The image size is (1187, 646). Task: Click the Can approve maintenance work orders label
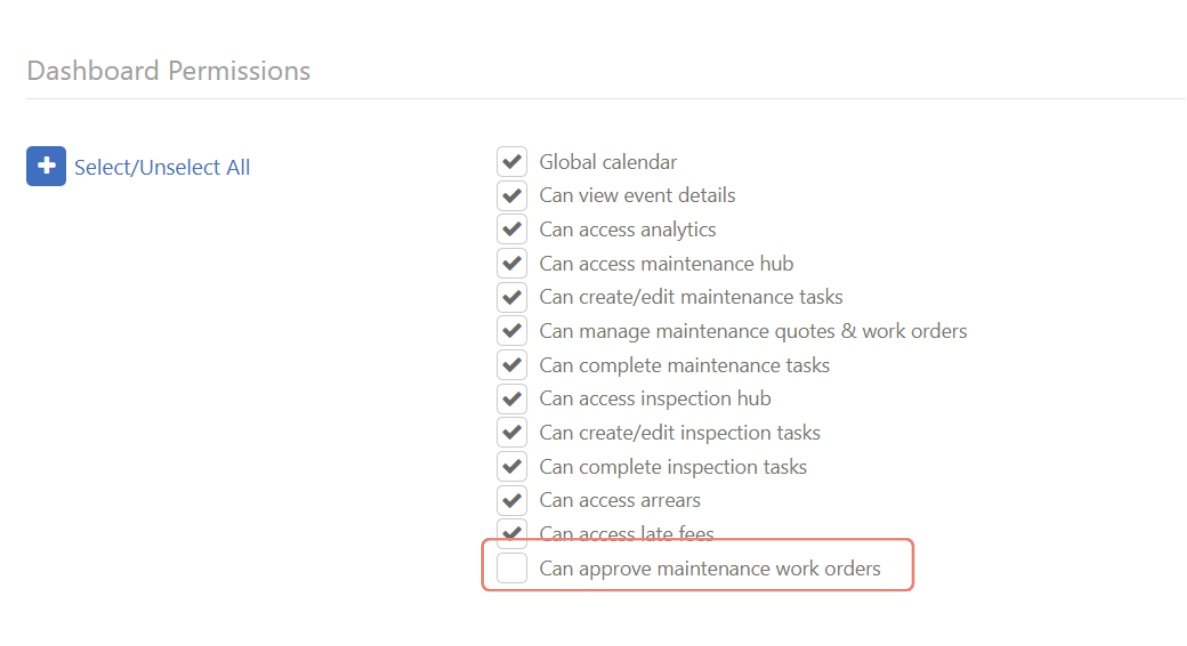point(710,569)
